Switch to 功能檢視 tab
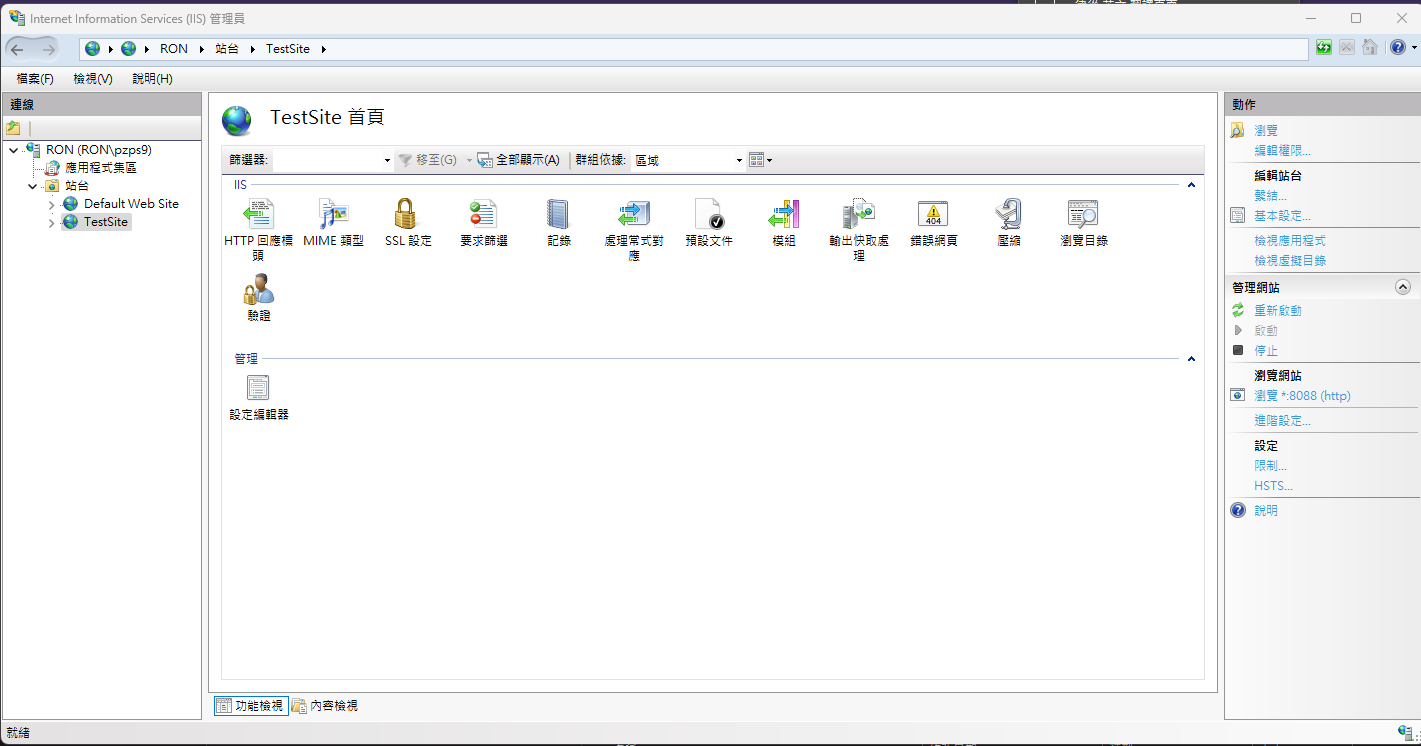1421x746 pixels. click(250, 706)
